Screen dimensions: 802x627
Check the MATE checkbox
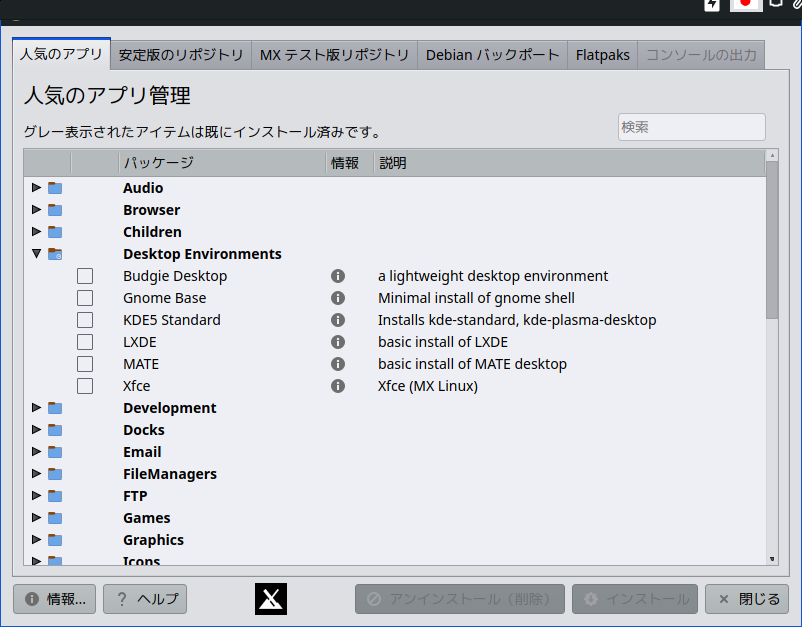tap(85, 364)
